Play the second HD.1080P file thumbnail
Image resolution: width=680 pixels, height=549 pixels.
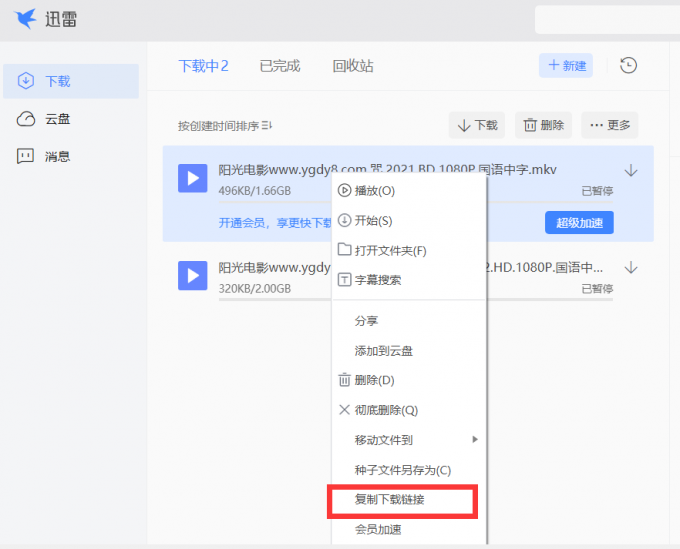[x=193, y=275]
